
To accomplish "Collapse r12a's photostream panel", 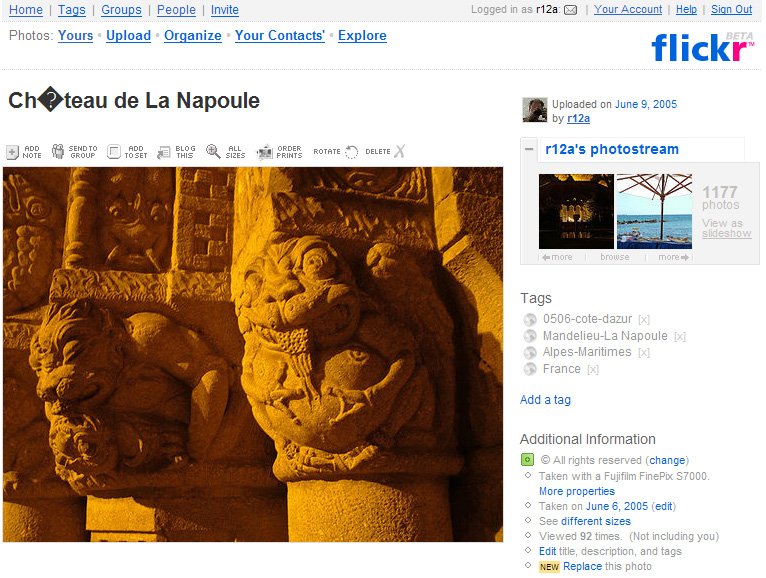I will click(528, 150).
